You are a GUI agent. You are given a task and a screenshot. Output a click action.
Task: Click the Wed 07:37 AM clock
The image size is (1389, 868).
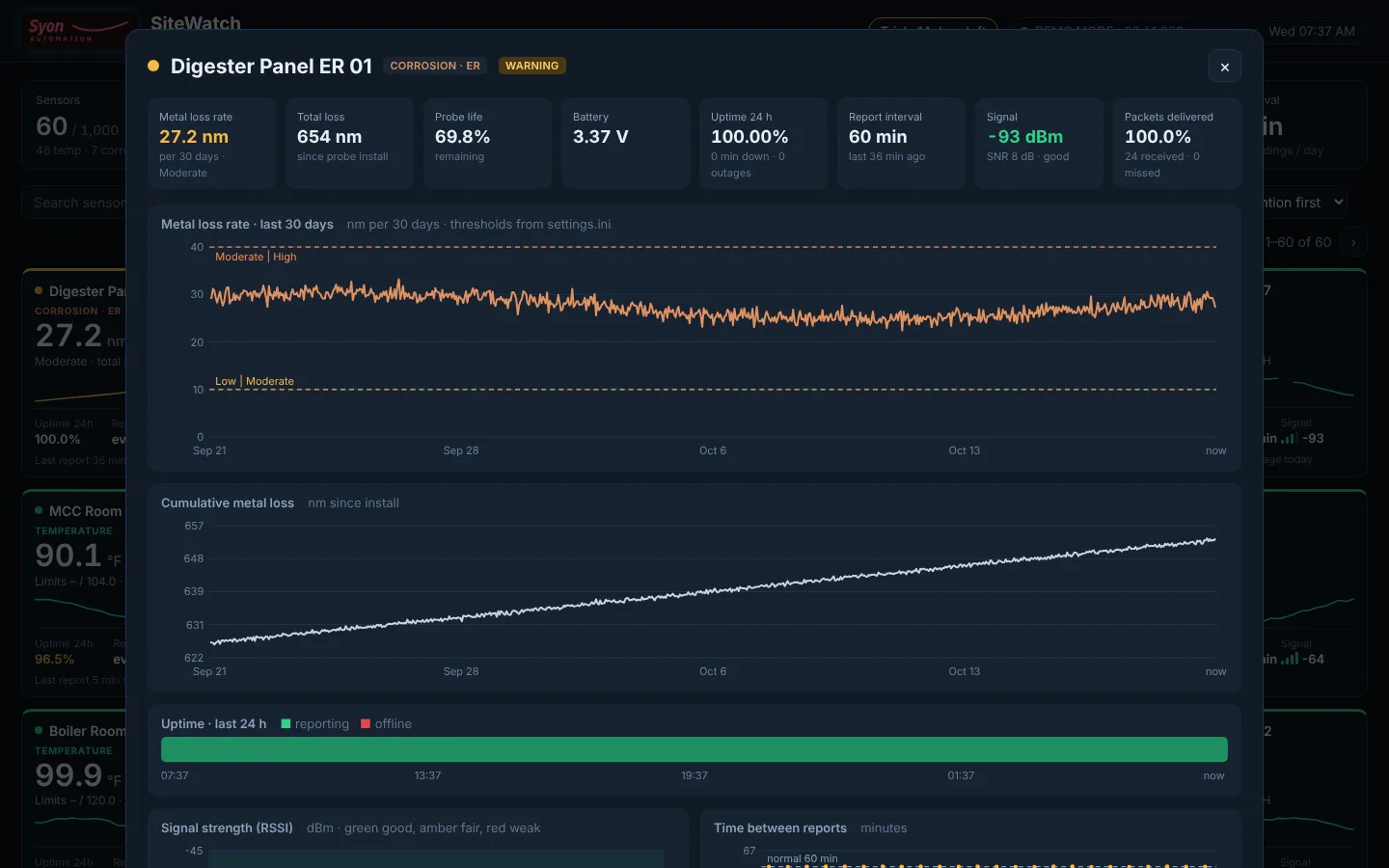tap(1312, 32)
